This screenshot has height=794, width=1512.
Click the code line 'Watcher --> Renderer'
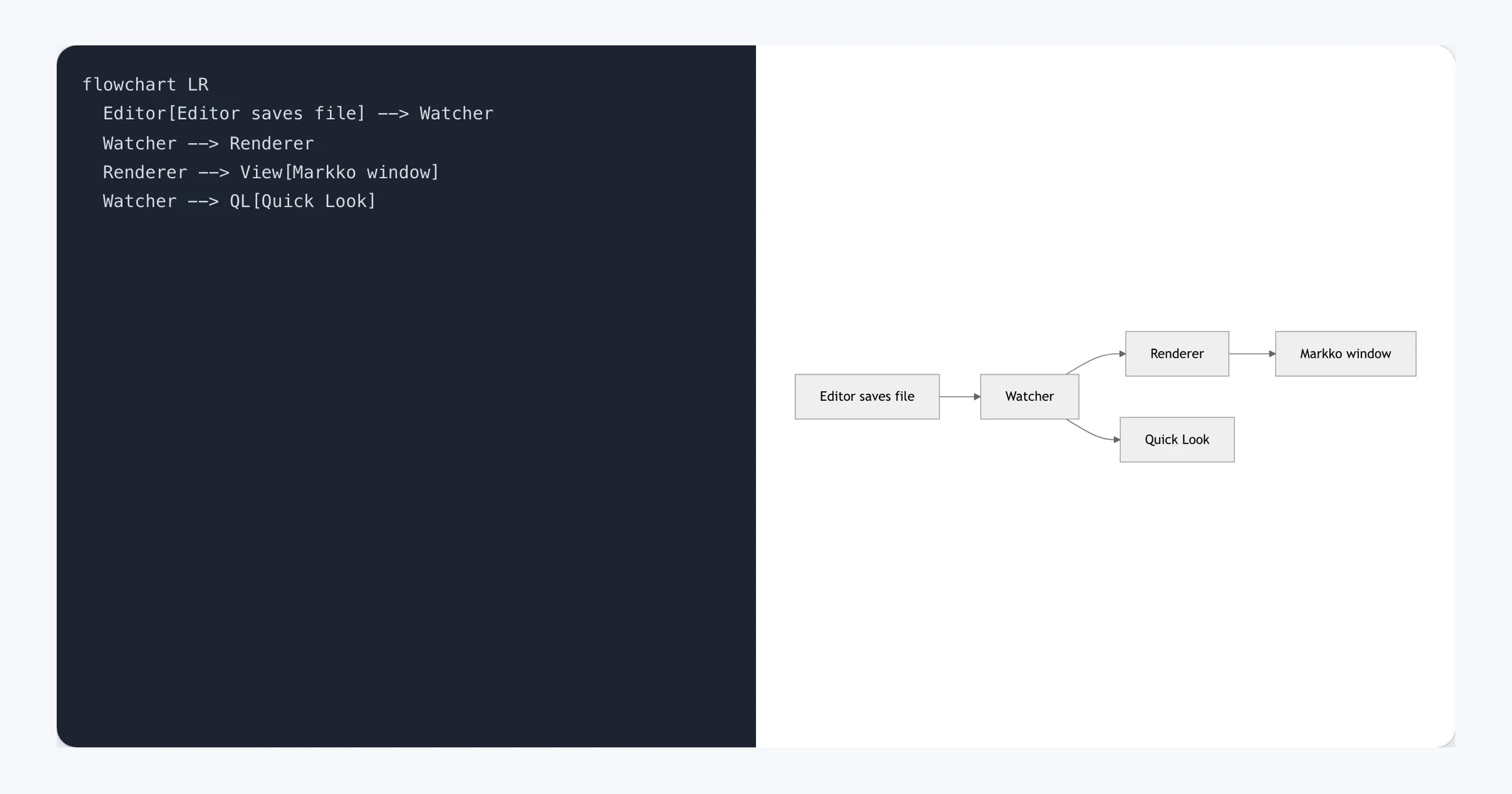209,143
